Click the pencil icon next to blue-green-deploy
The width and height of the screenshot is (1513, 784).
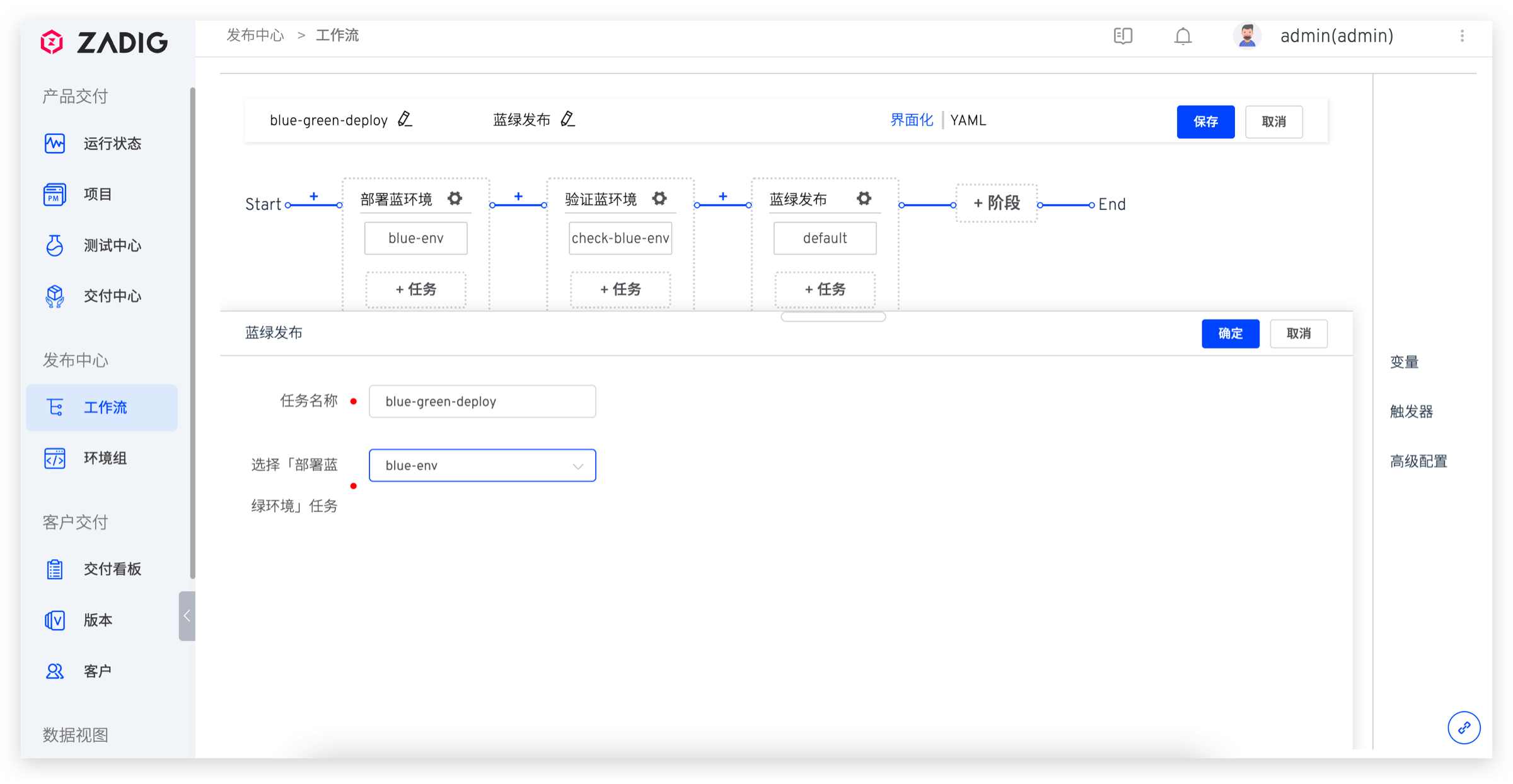pyautogui.click(x=405, y=119)
